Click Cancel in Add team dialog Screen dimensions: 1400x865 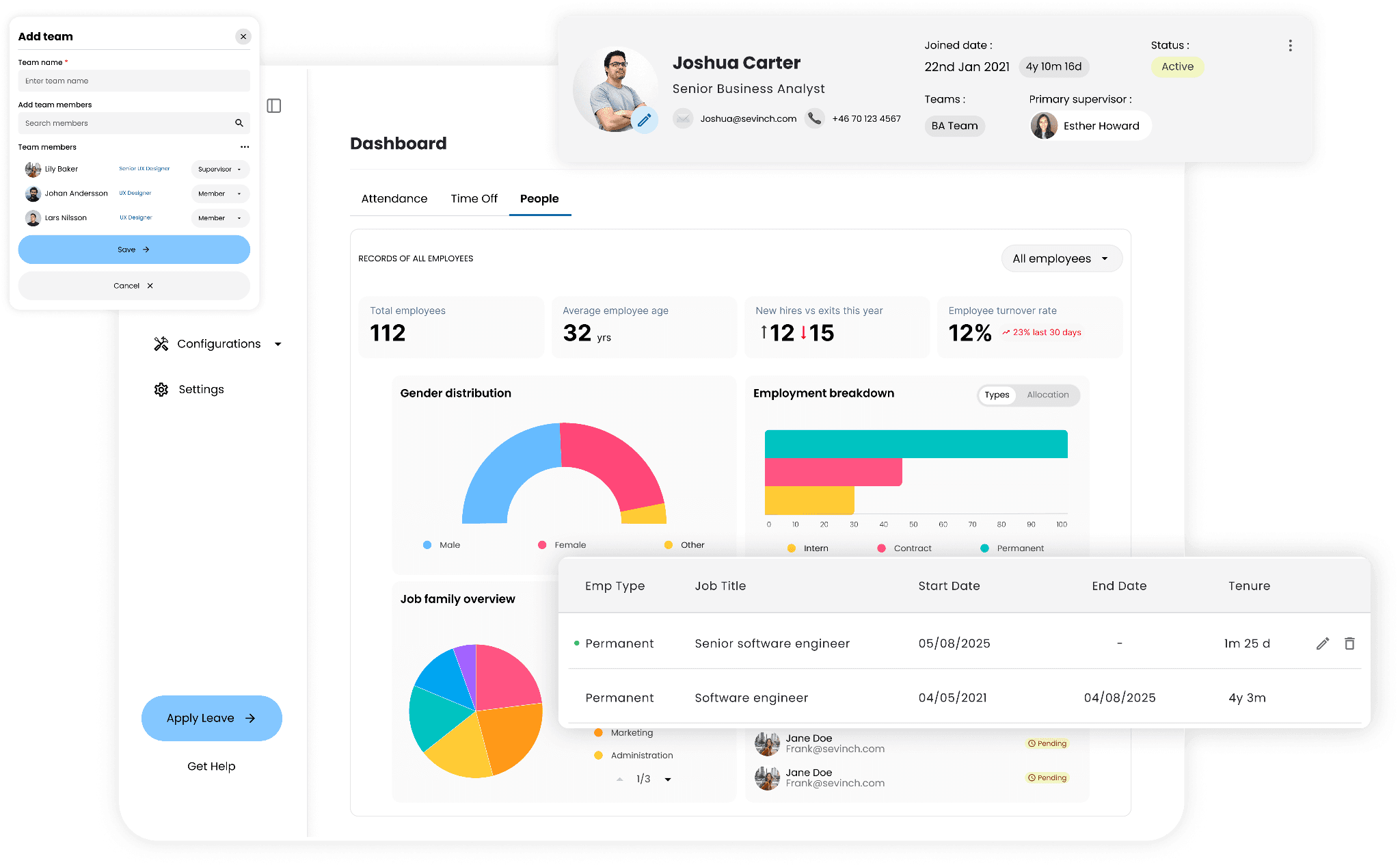point(134,287)
